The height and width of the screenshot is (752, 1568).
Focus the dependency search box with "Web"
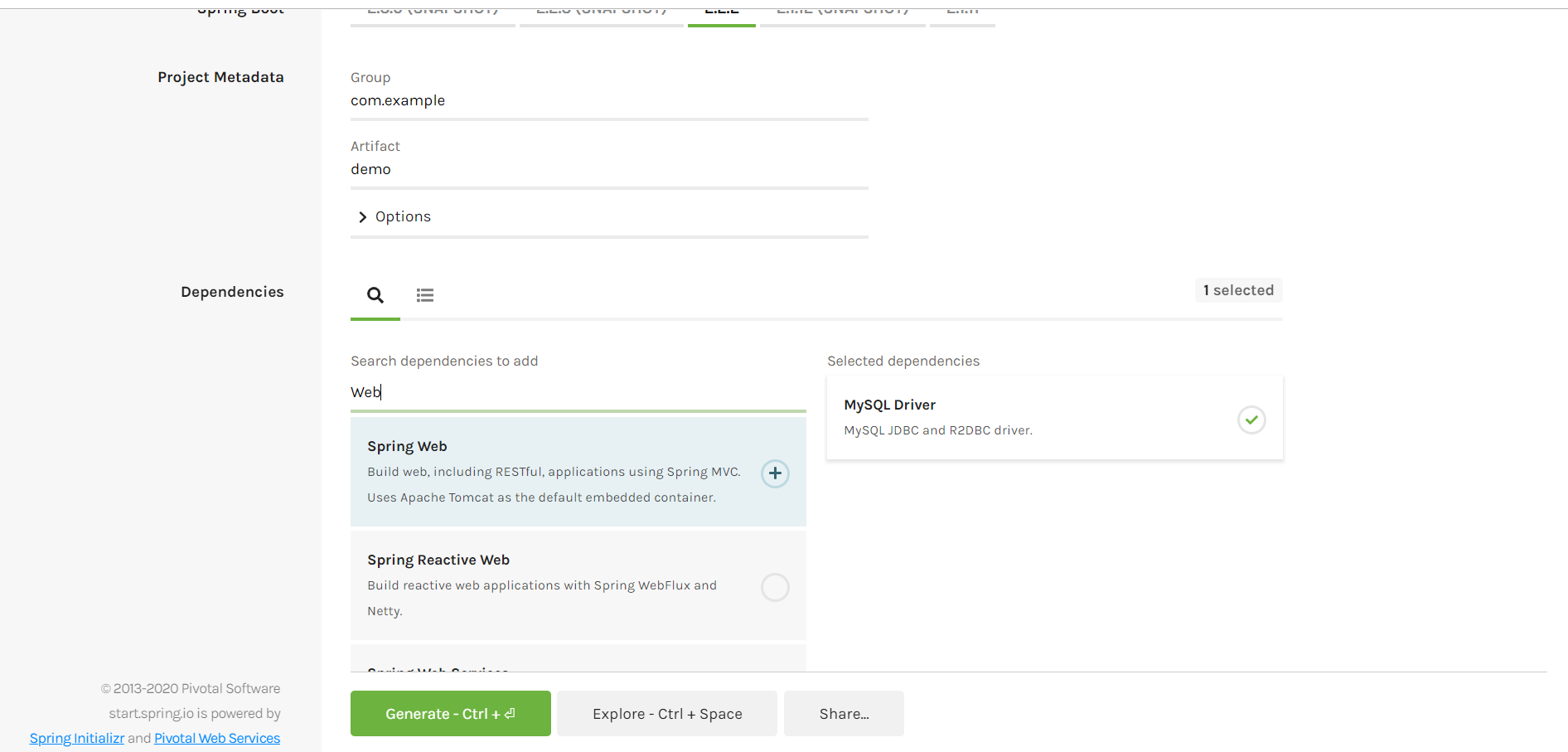click(x=578, y=392)
